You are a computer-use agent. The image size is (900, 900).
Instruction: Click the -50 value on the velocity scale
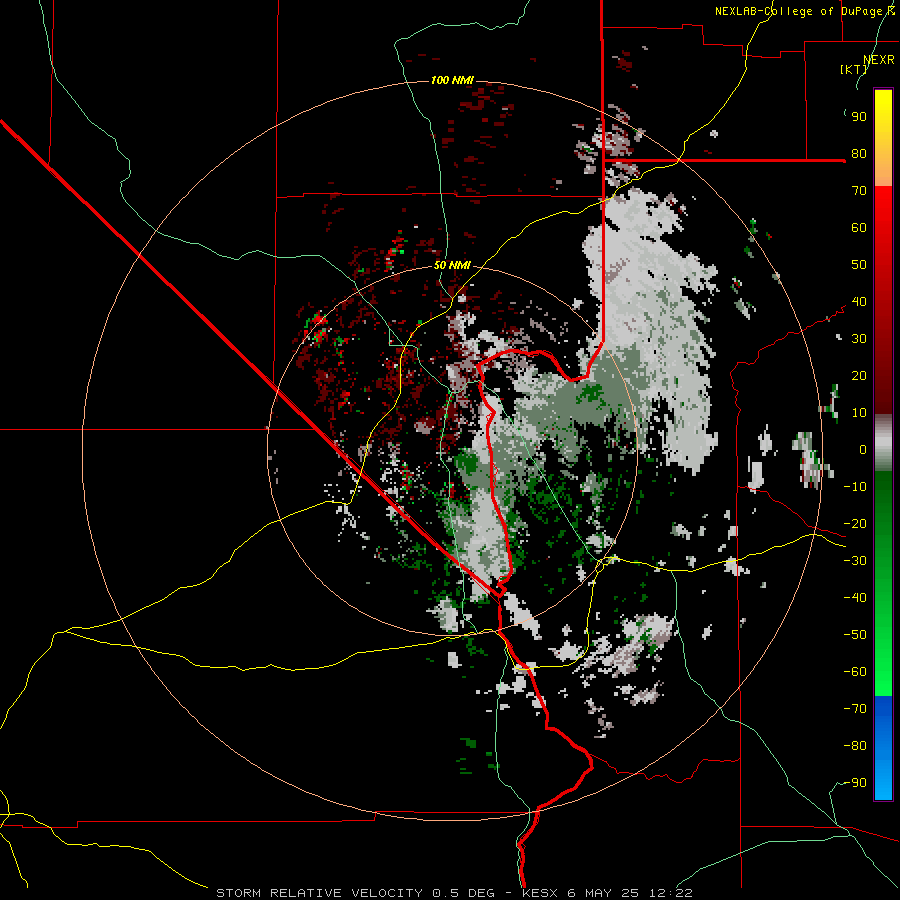coord(855,635)
